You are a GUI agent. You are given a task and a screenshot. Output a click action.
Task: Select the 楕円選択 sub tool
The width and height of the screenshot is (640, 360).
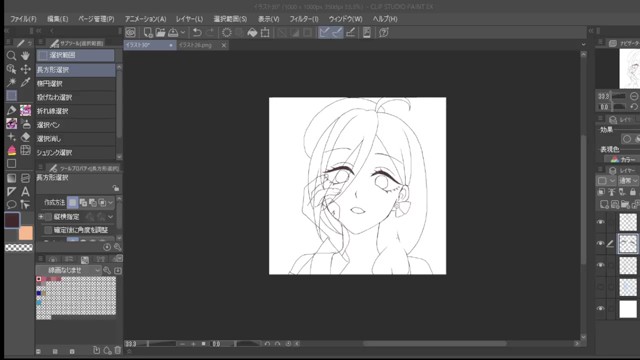[x=76, y=84]
